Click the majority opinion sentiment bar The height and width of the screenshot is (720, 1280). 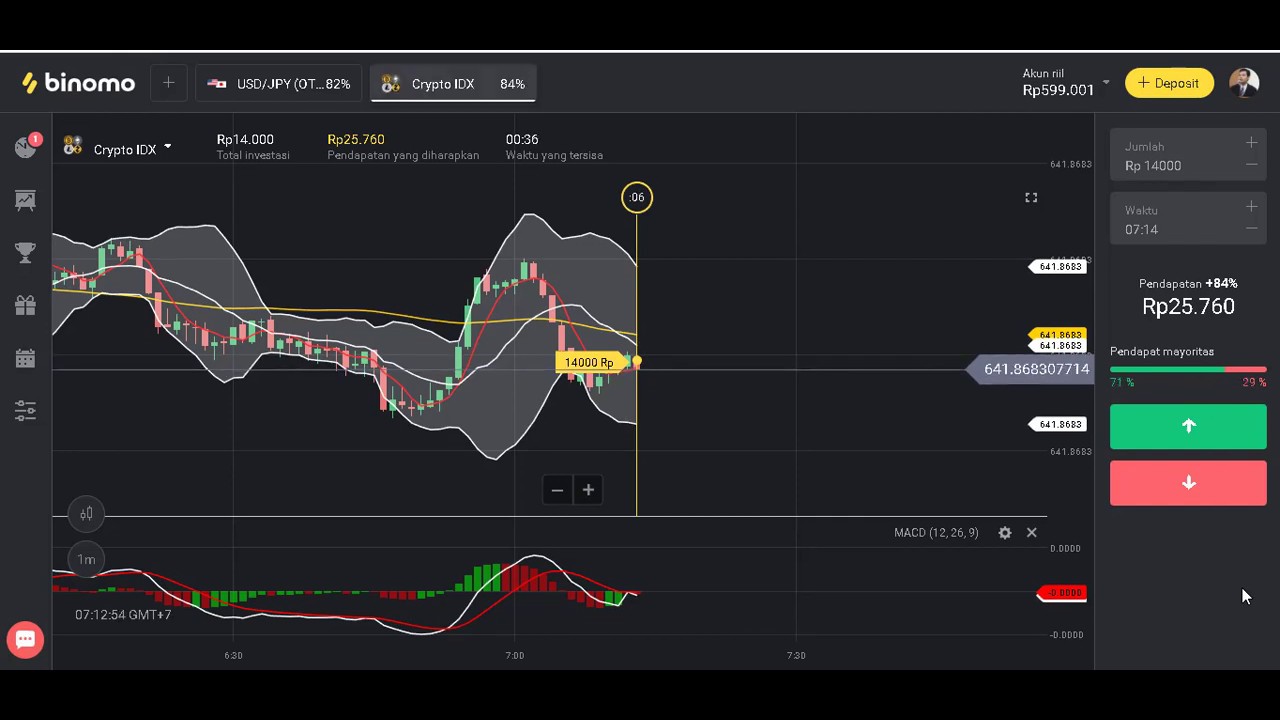click(1188, 370)
